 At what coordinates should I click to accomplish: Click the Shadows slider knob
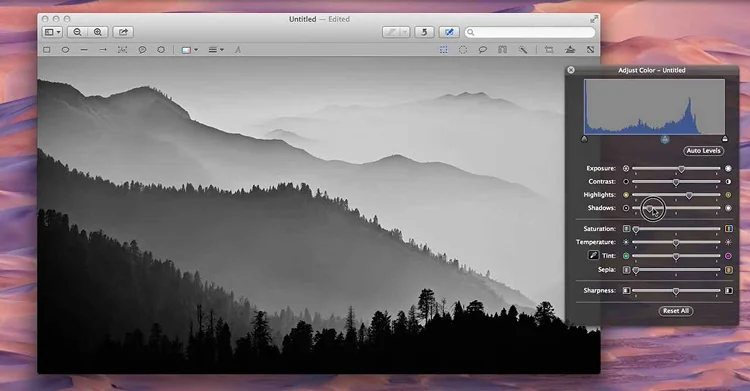click(649, 209)
